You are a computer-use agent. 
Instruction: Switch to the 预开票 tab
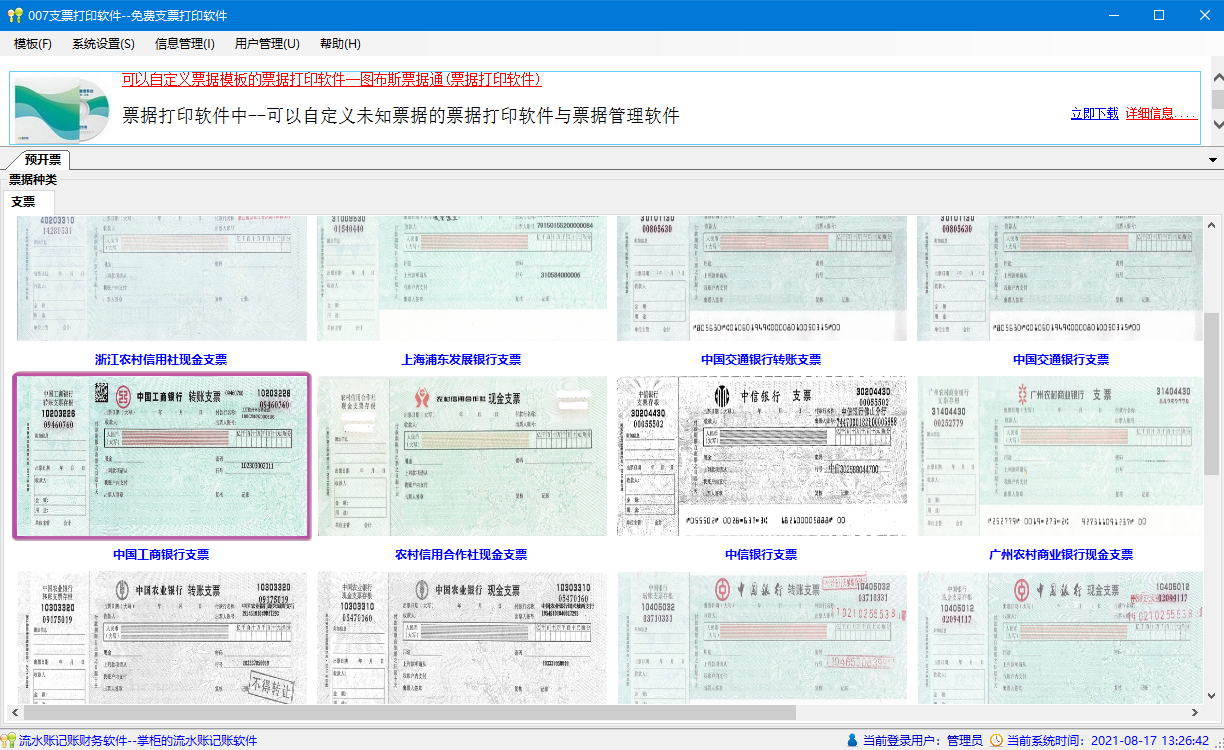coord(41,158)
